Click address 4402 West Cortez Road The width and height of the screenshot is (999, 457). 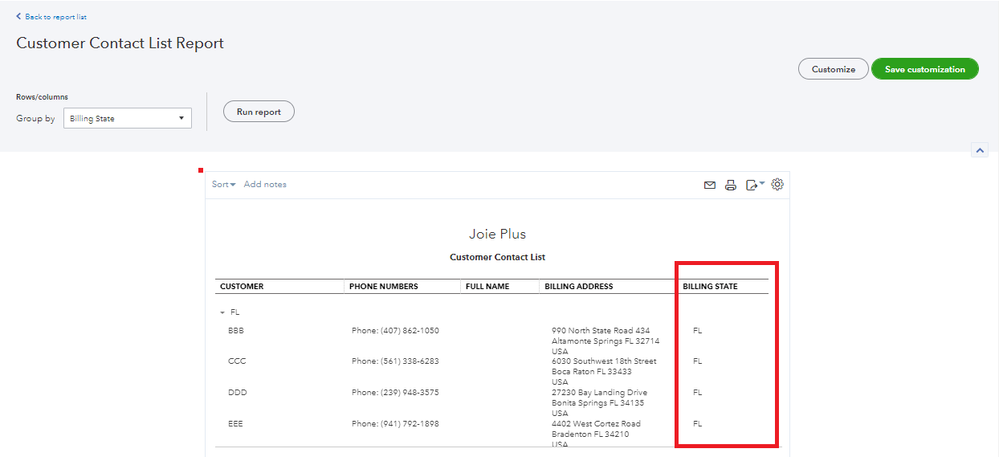pyautogui.click(x=596, y=423)
